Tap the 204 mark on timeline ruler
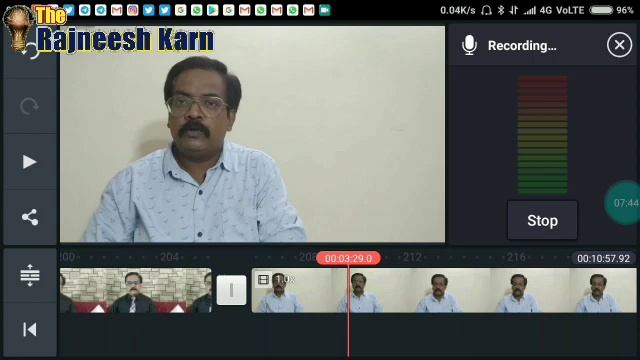 coord(169,257)
